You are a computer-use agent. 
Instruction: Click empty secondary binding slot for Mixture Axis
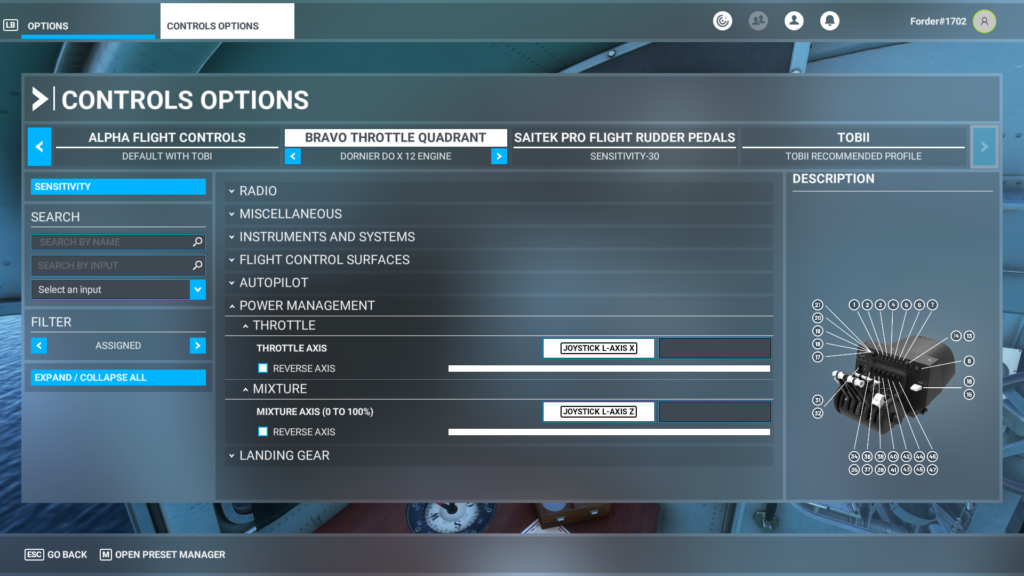pos(714,411)
